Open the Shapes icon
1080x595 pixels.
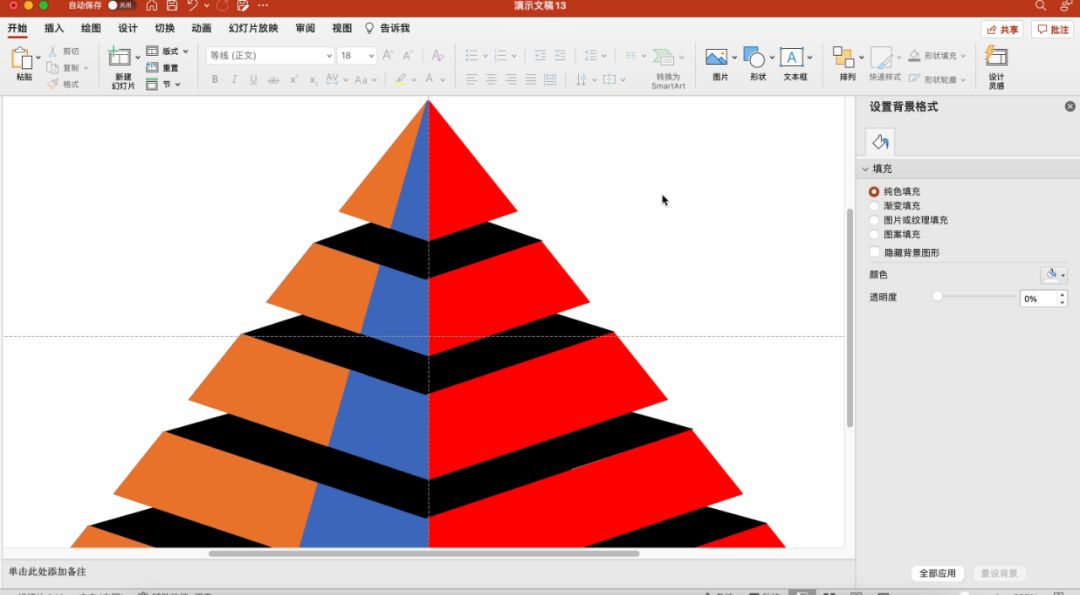(754, 57)
